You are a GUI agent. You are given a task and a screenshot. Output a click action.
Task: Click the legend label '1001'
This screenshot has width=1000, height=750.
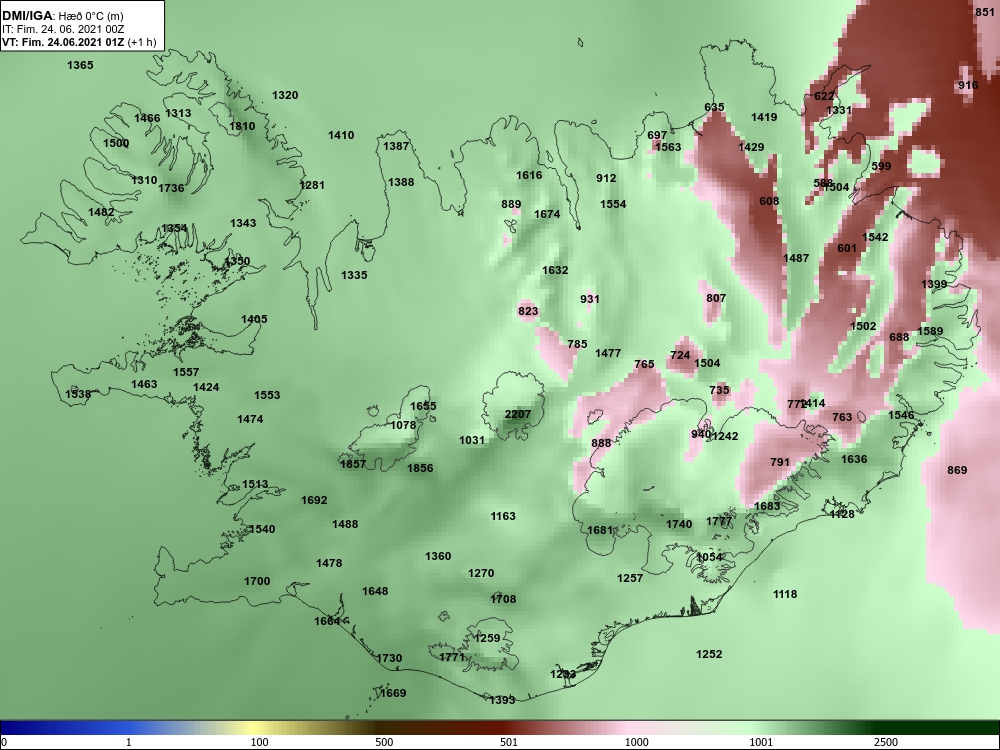coord(761,742)
